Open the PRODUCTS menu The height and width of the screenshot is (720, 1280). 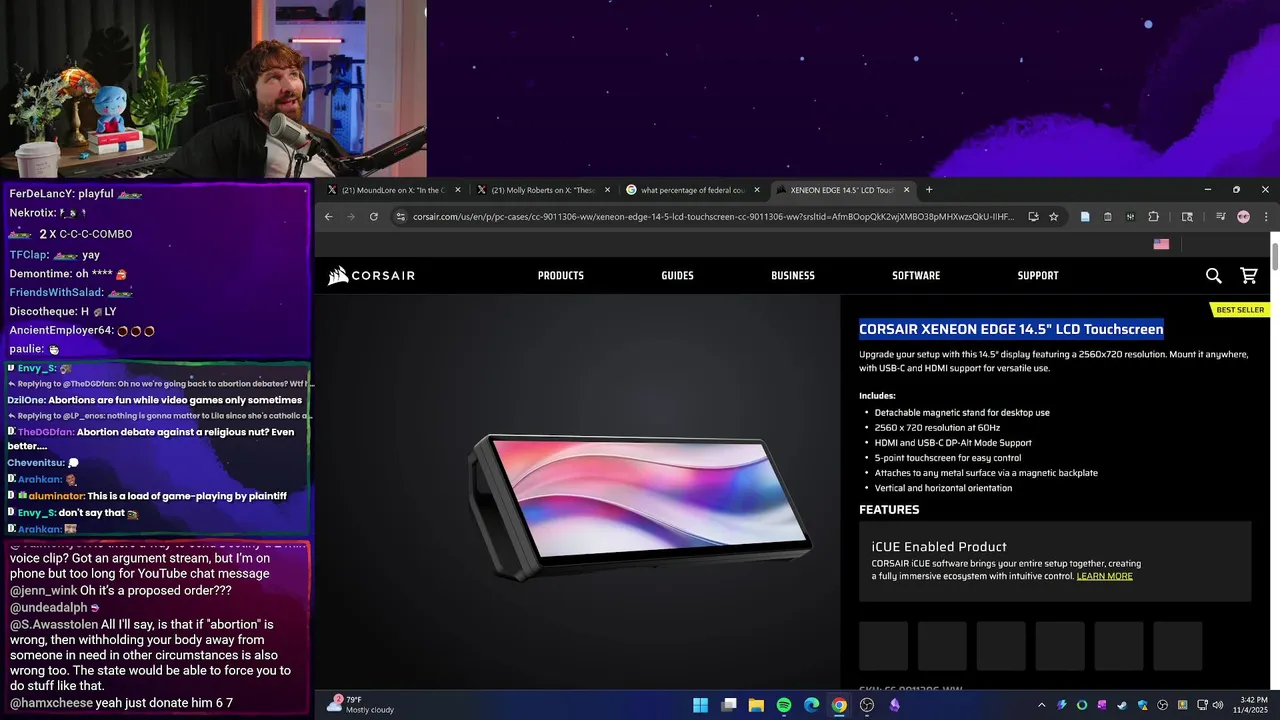(561, 275)
